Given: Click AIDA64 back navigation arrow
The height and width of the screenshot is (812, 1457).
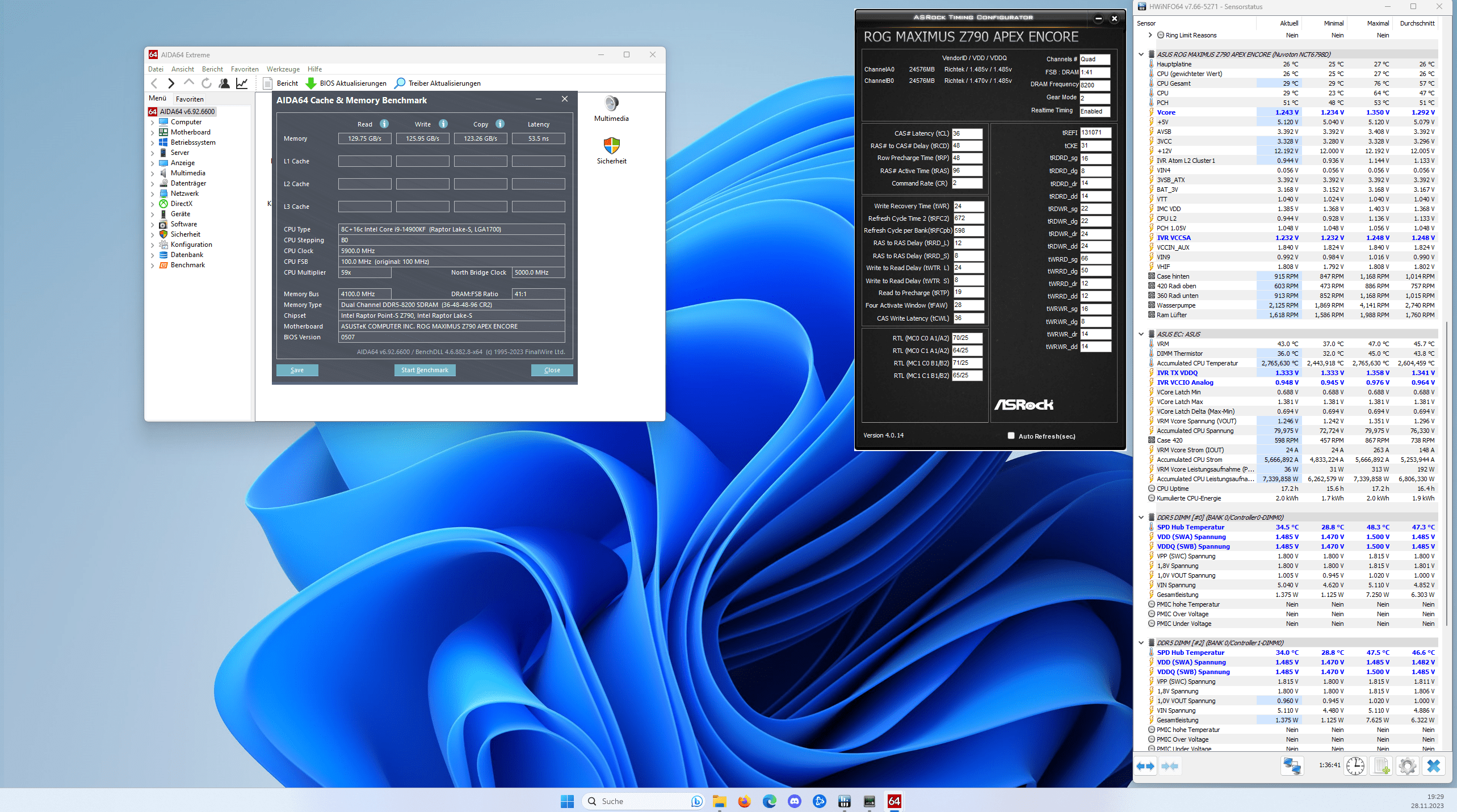Looking at the screenshot, I should pos(154,83).
